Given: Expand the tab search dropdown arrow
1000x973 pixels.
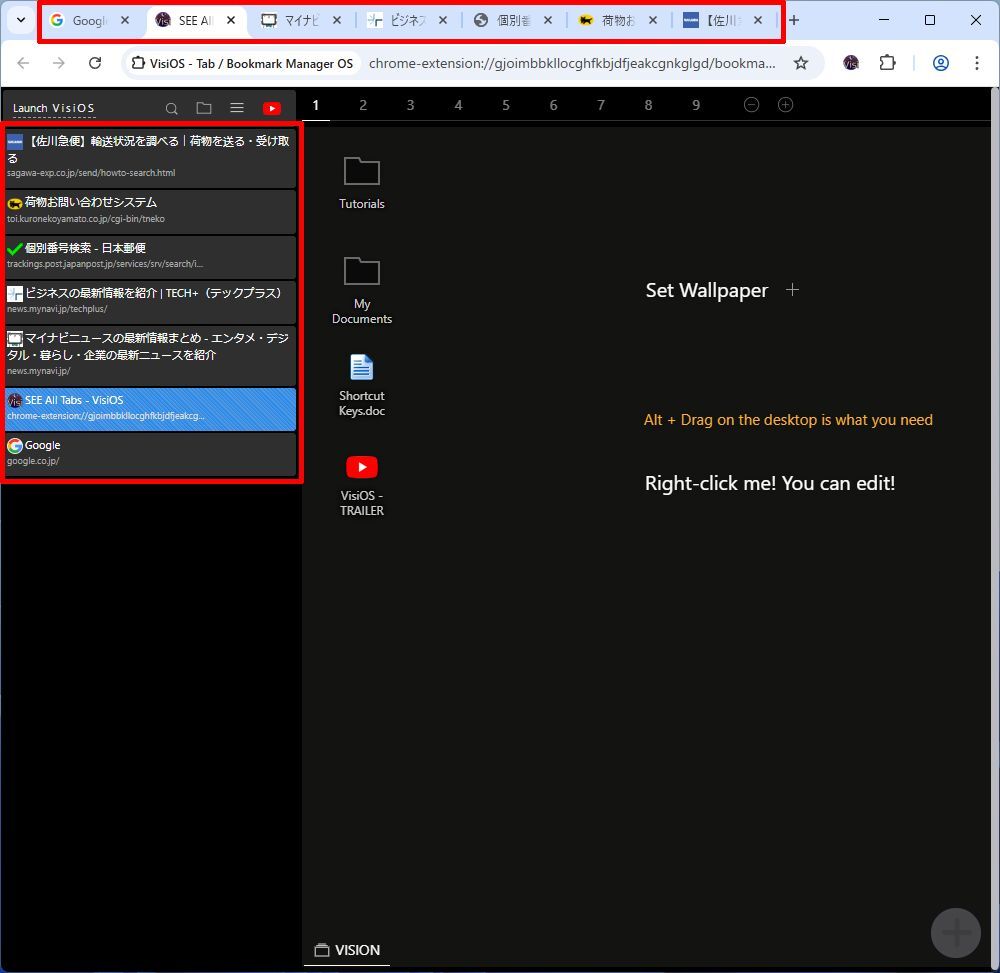Looking at the screenshot, I should (x=21, y=20).
